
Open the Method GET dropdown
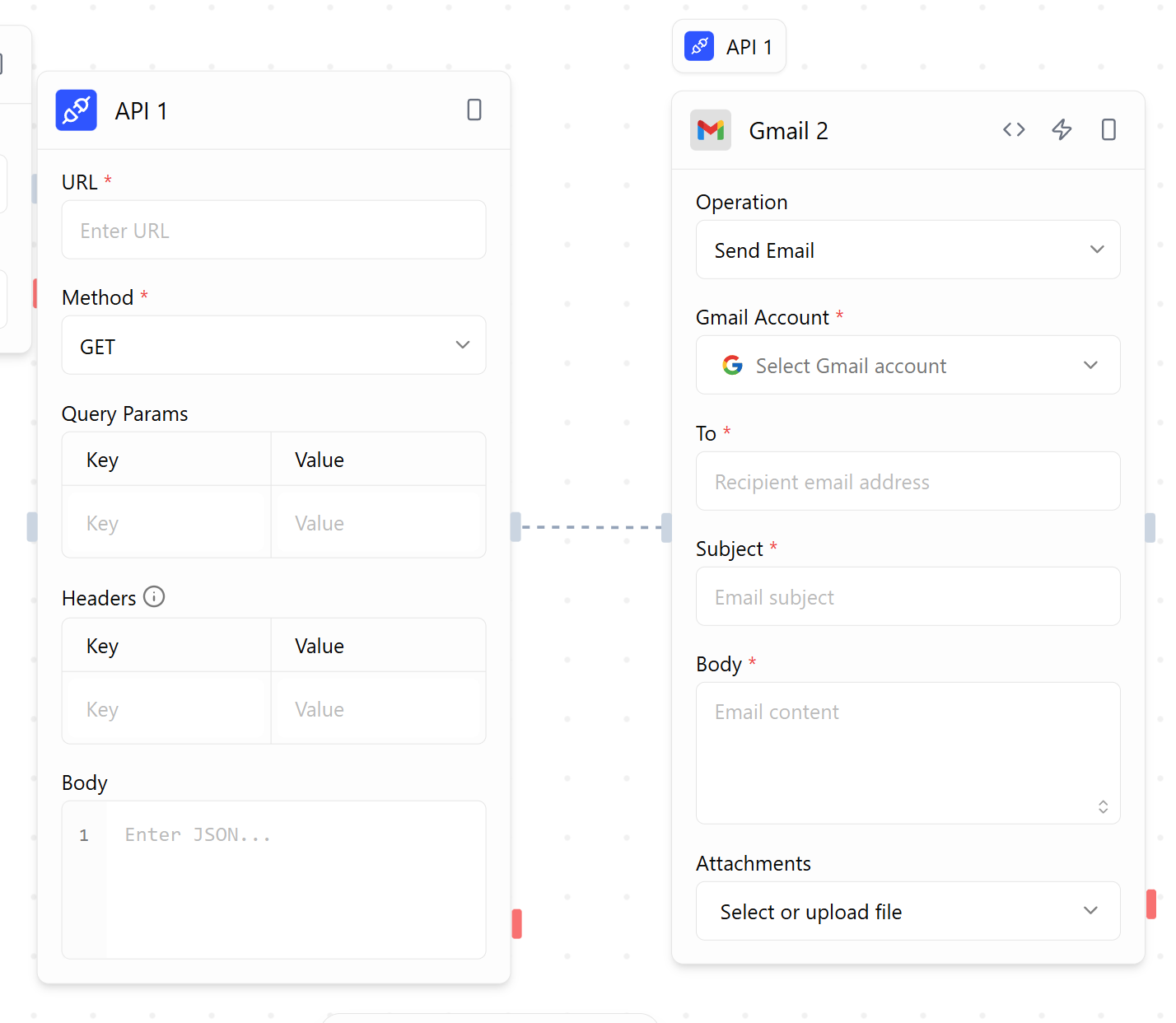273,346
